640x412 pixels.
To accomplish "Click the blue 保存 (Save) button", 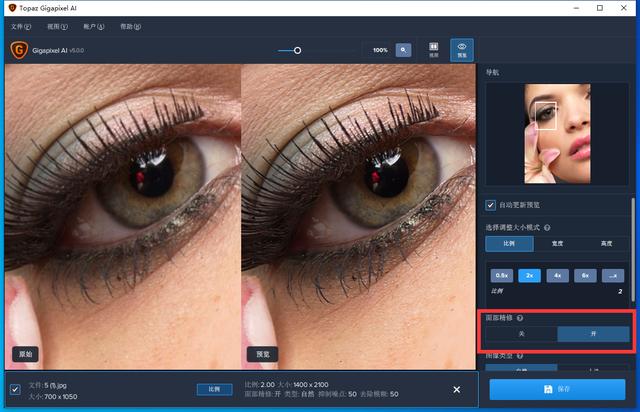I will (556, 389).
